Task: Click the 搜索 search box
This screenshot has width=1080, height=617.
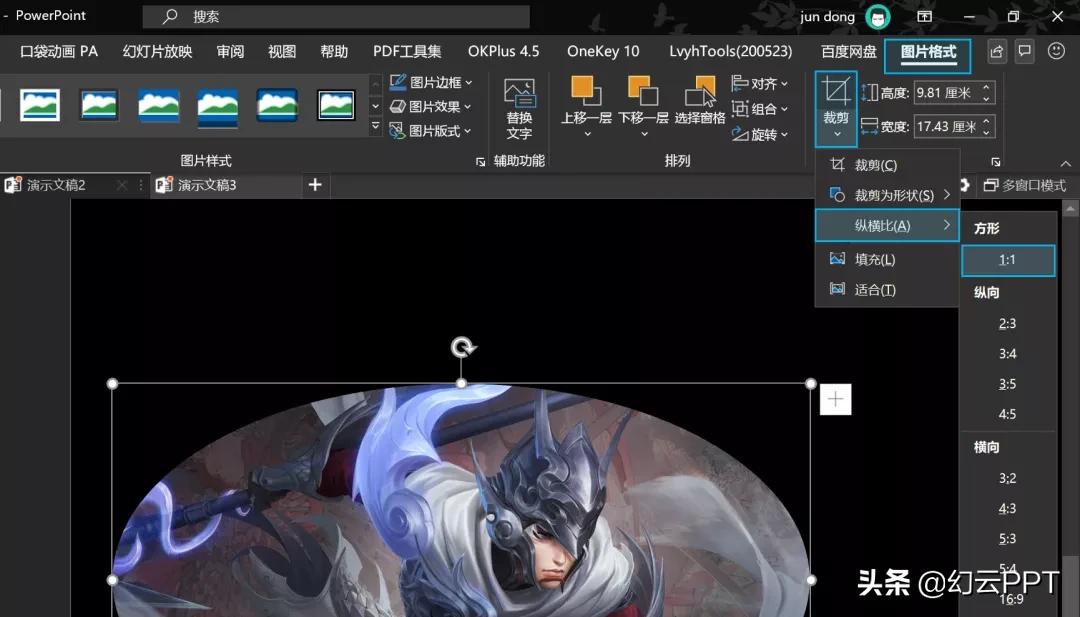Action: click(x=336, y=17)
